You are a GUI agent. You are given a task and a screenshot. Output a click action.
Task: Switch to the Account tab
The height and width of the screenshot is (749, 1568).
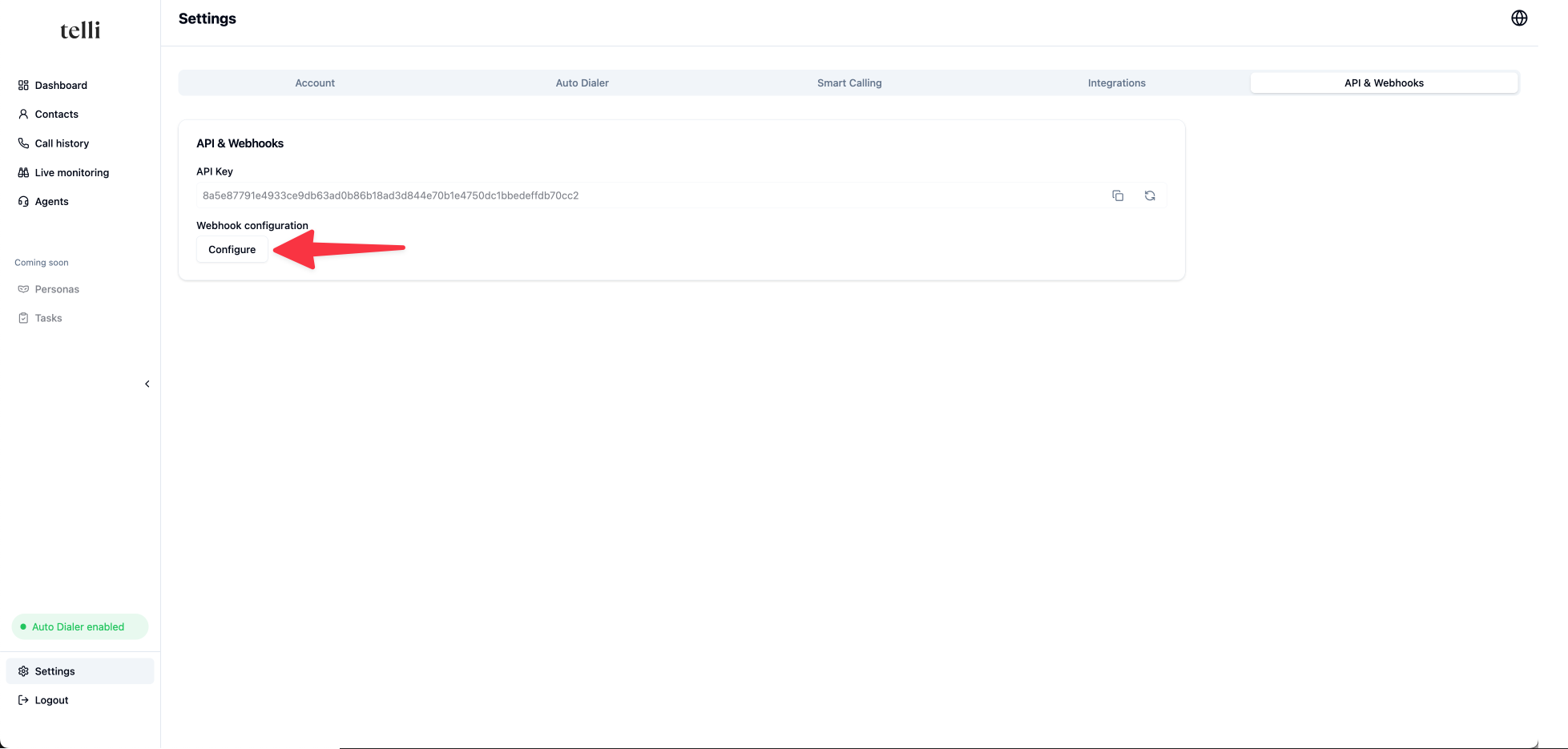pyautogui.click(x=315, y=83)
